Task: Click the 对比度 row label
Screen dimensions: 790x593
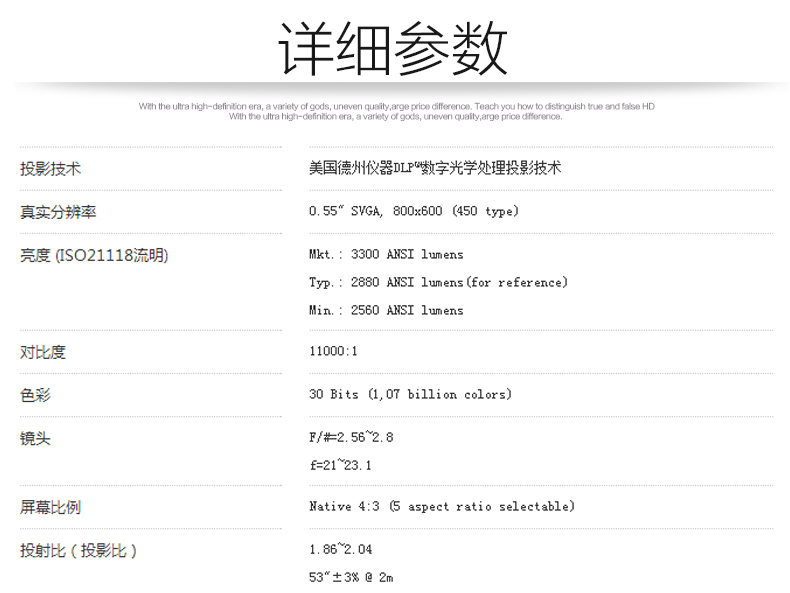Action: tap(43, 352)
